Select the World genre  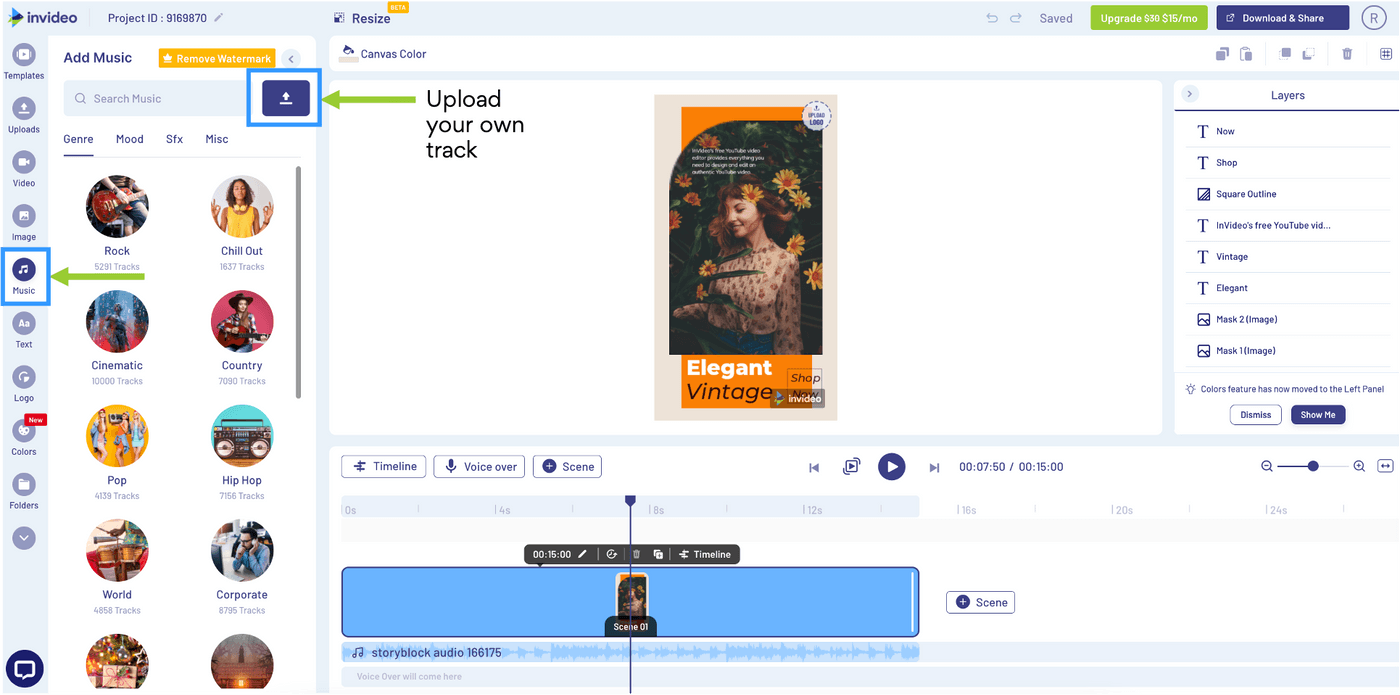click(117, 551)
